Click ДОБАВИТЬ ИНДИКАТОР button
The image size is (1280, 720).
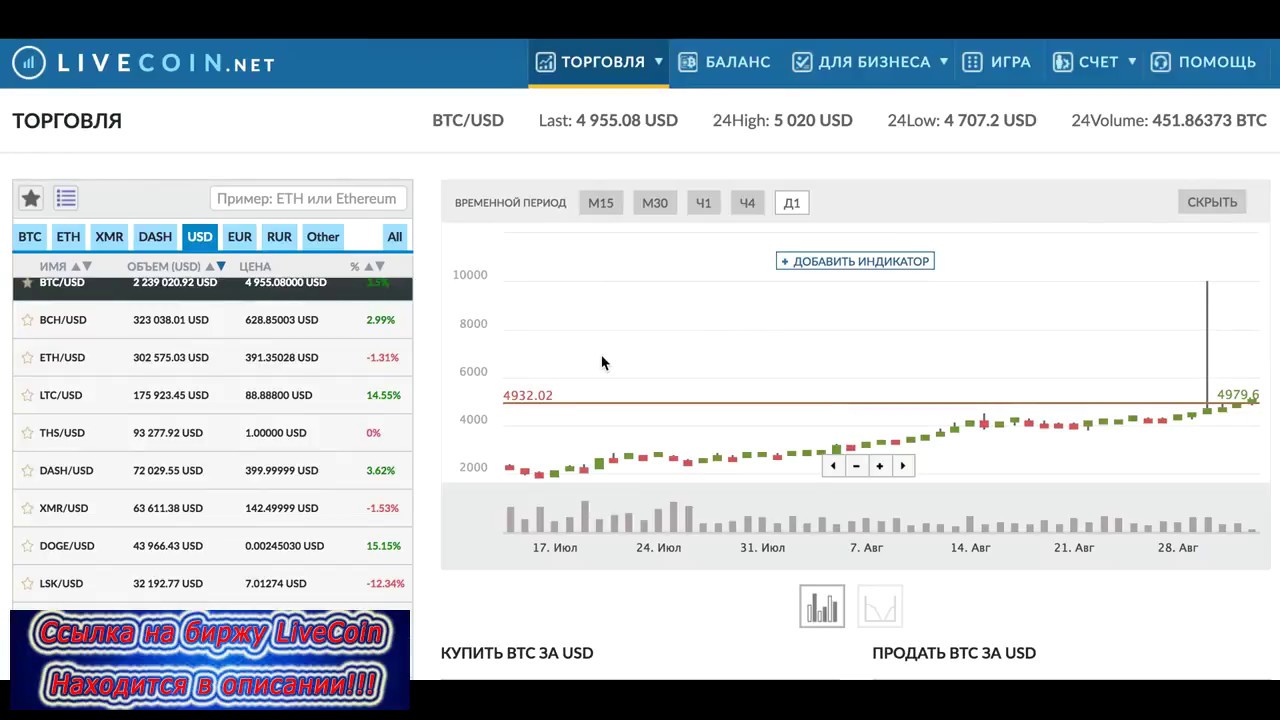point(855,261)
